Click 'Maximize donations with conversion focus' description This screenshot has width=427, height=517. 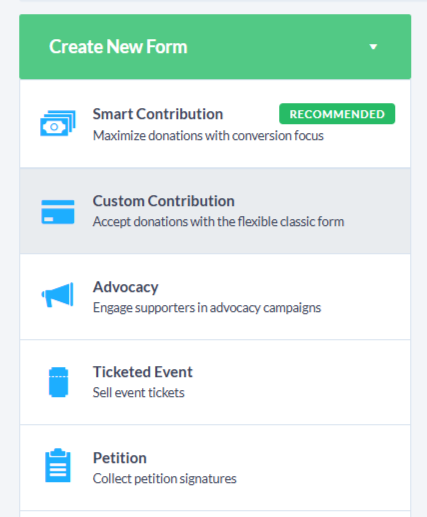tap(208, 136)
